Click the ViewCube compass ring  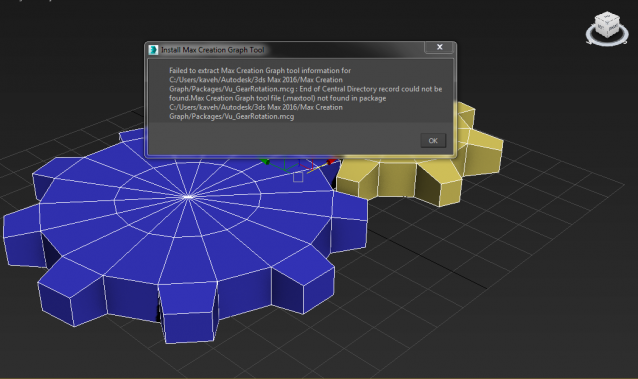[607, 44]
